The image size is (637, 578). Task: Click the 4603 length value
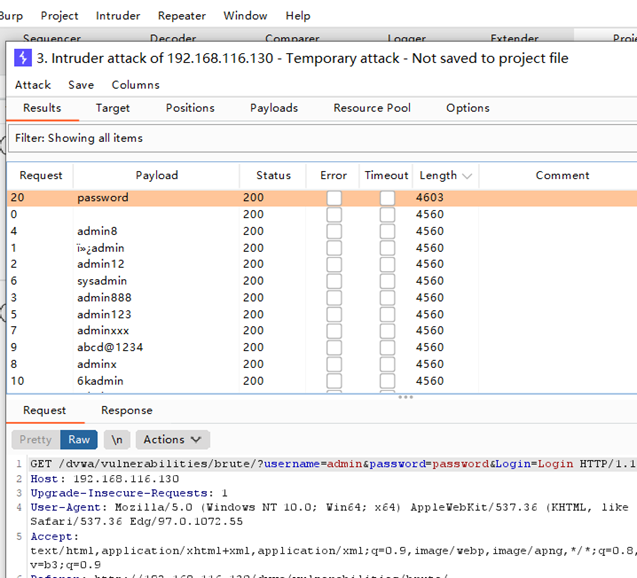pos(429,198)
